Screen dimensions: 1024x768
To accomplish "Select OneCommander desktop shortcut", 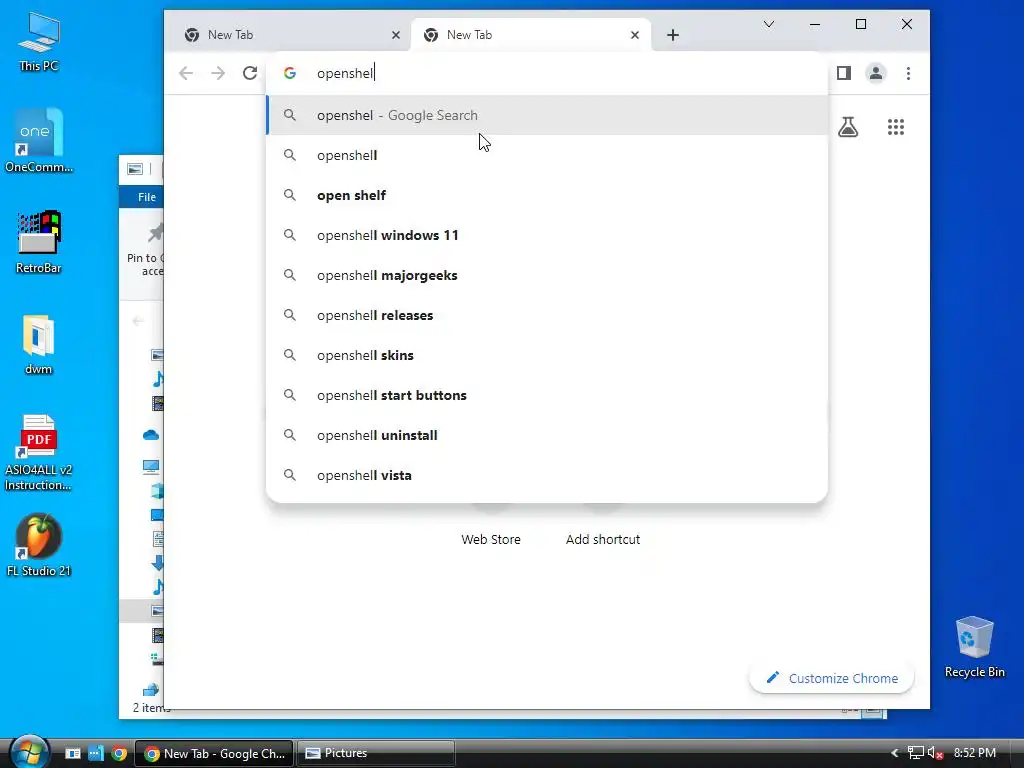I will (x=39, y=141).
